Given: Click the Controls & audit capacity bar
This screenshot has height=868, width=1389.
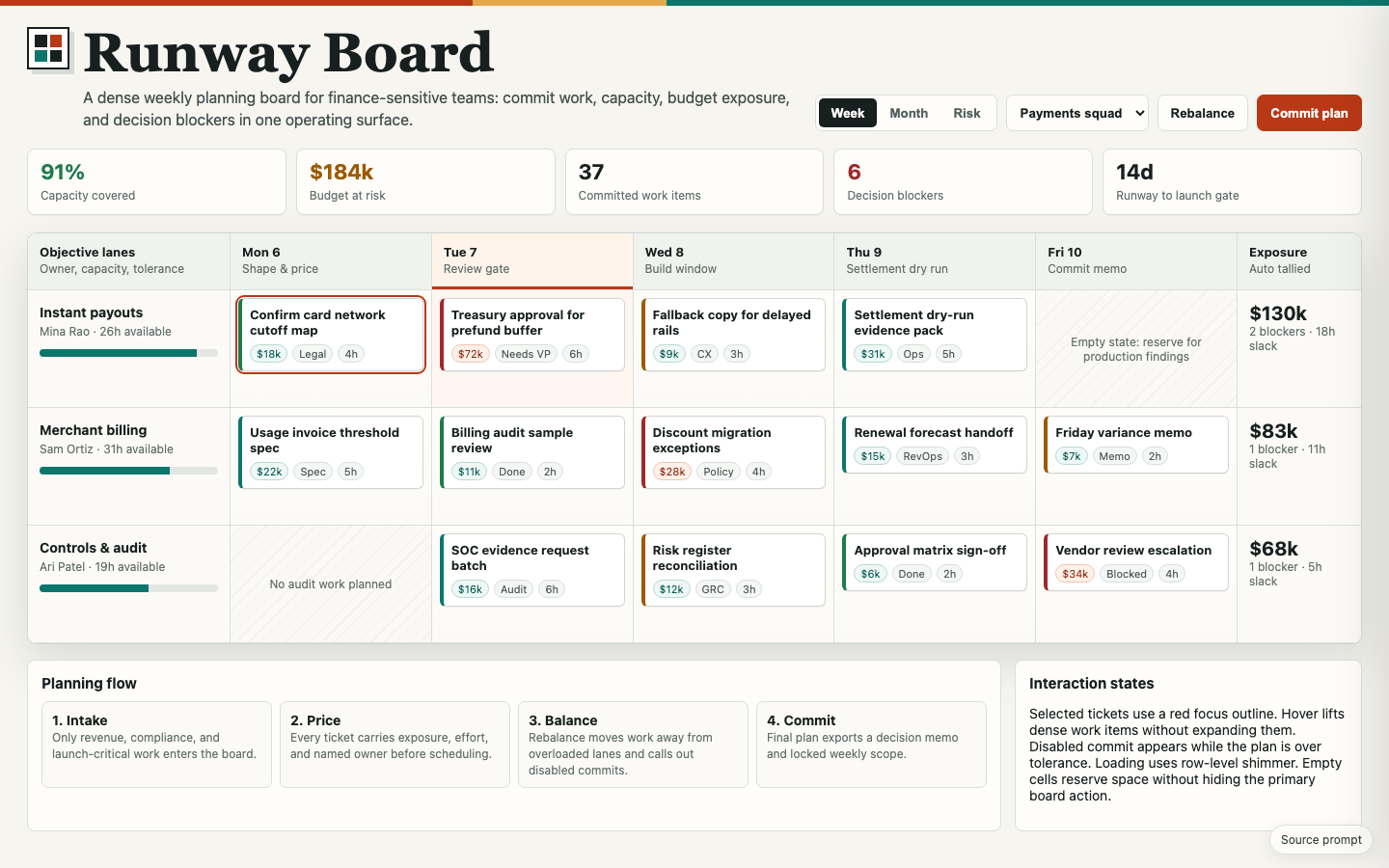Looking at the screenshot, I should [128, 588].
